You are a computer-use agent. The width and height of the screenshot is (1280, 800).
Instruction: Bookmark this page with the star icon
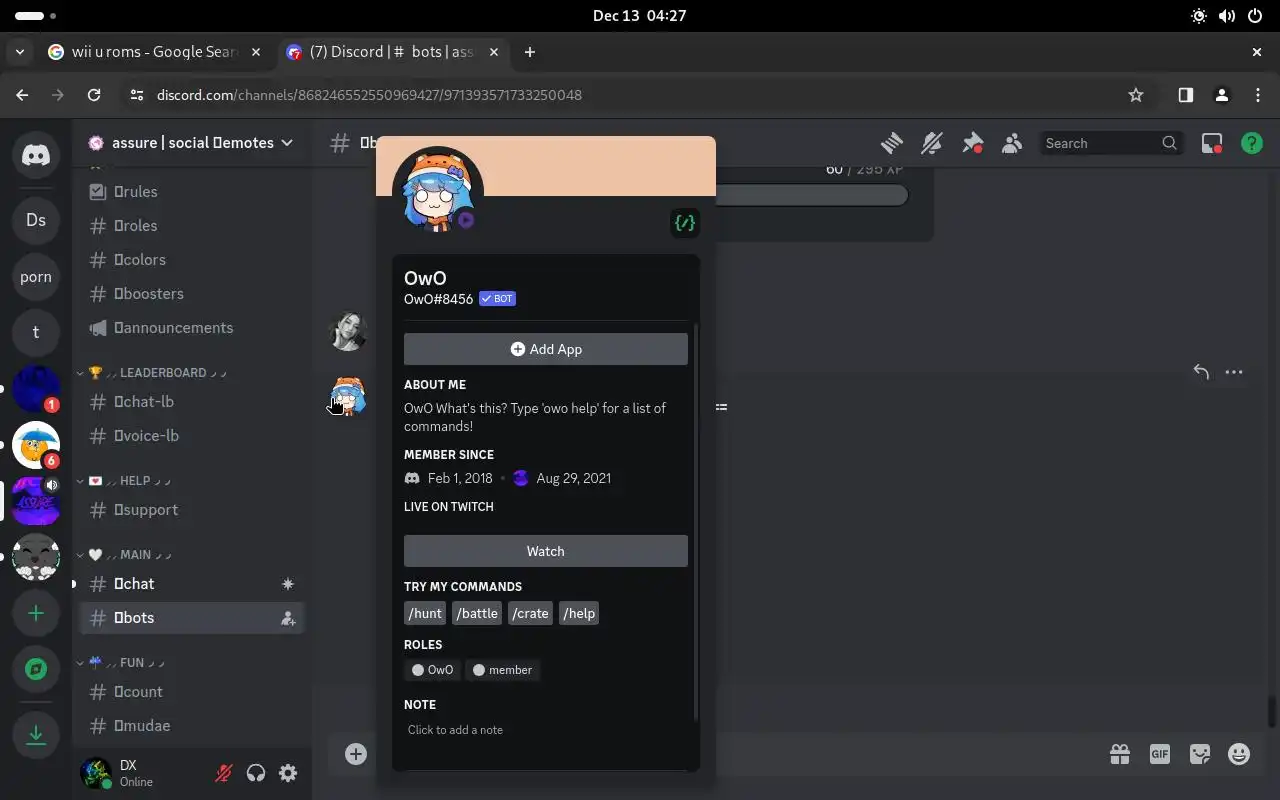tap(1136, 95)
